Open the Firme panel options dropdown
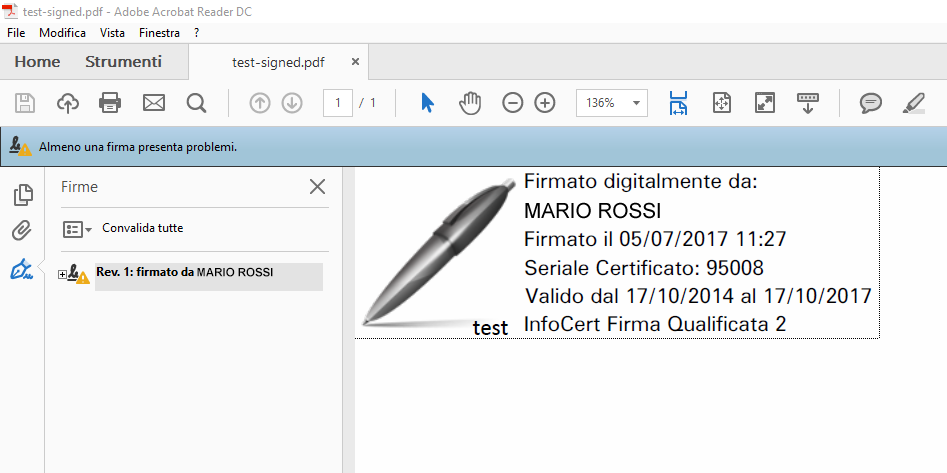Image resolution: width=947 pixels, height=473 pixels. click(77, 229)
